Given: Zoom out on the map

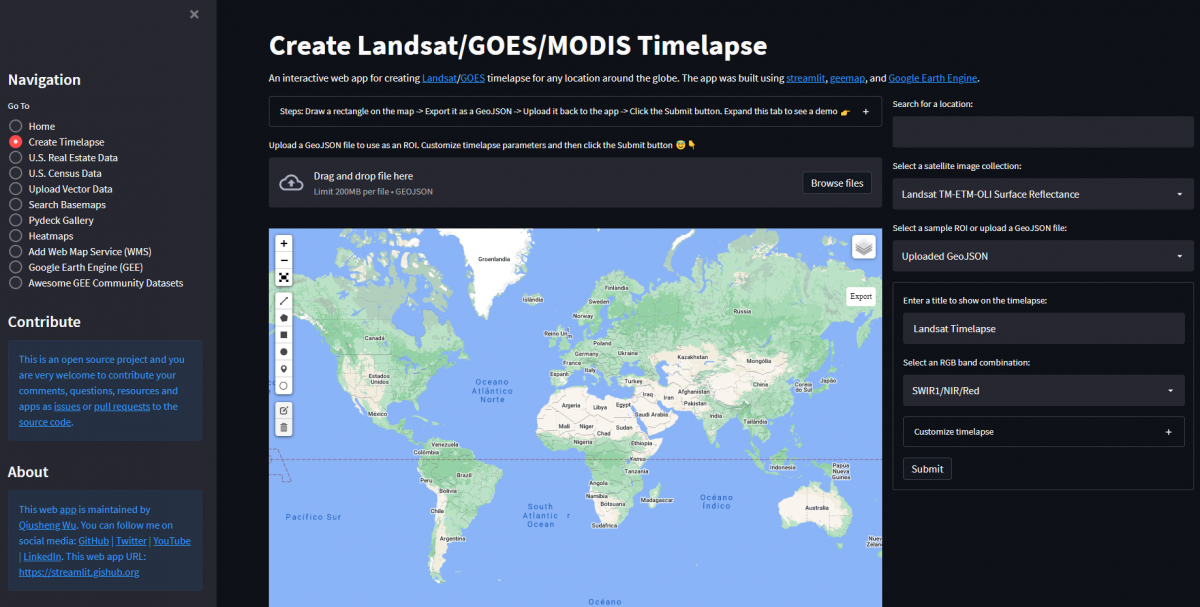Looking at the screenshot, I should pos(284,260).
